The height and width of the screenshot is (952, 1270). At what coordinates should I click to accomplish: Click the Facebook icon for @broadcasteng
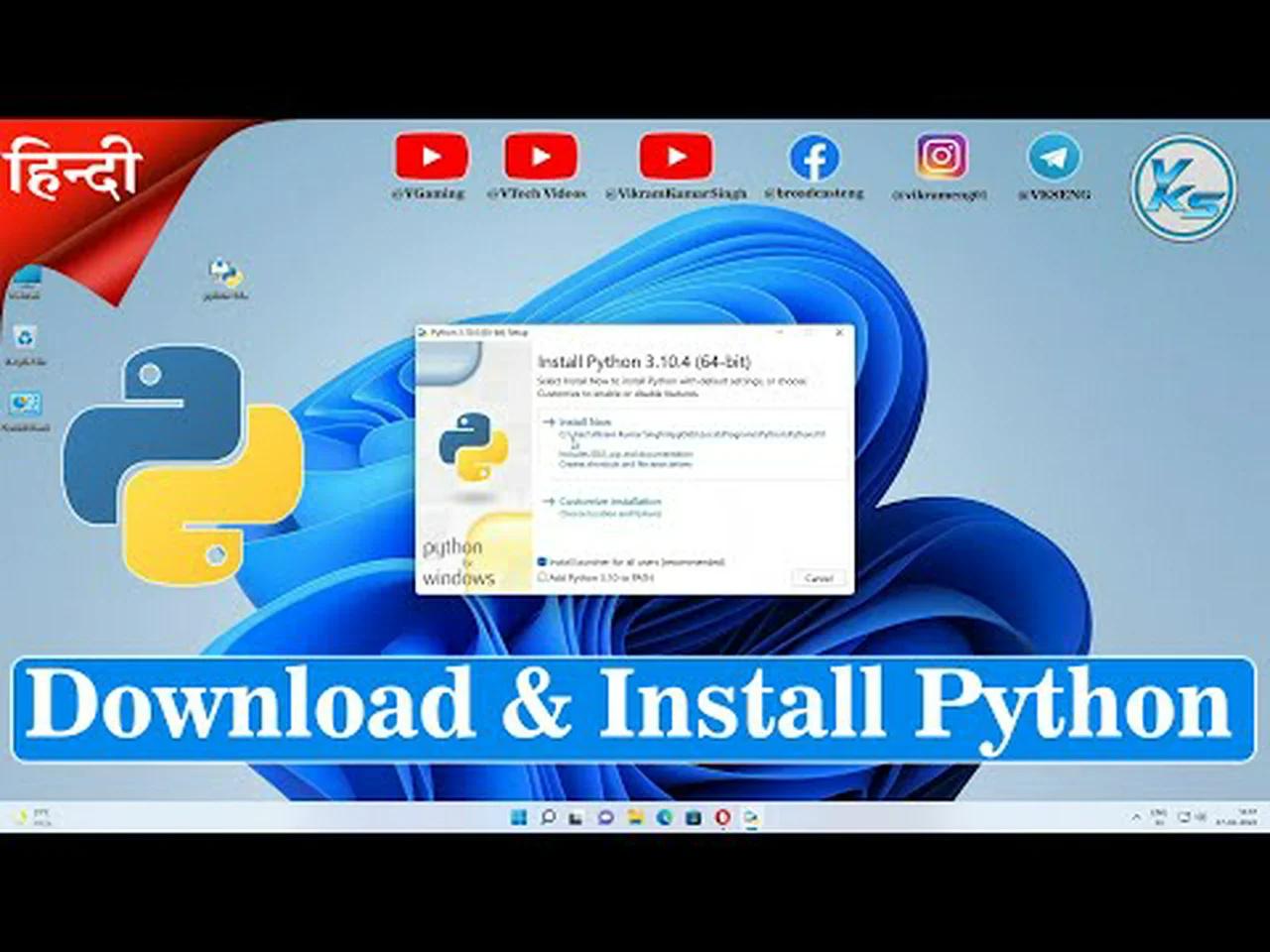[x=816, y=159]
